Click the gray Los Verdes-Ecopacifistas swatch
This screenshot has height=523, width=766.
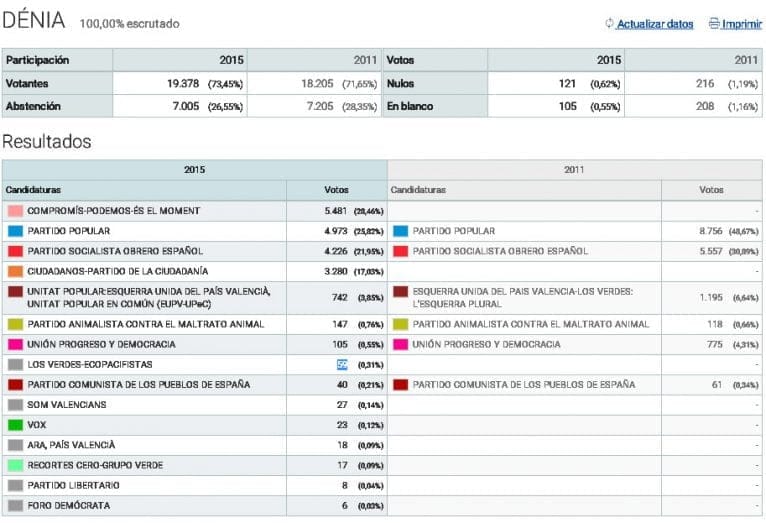tap(15, 364)
